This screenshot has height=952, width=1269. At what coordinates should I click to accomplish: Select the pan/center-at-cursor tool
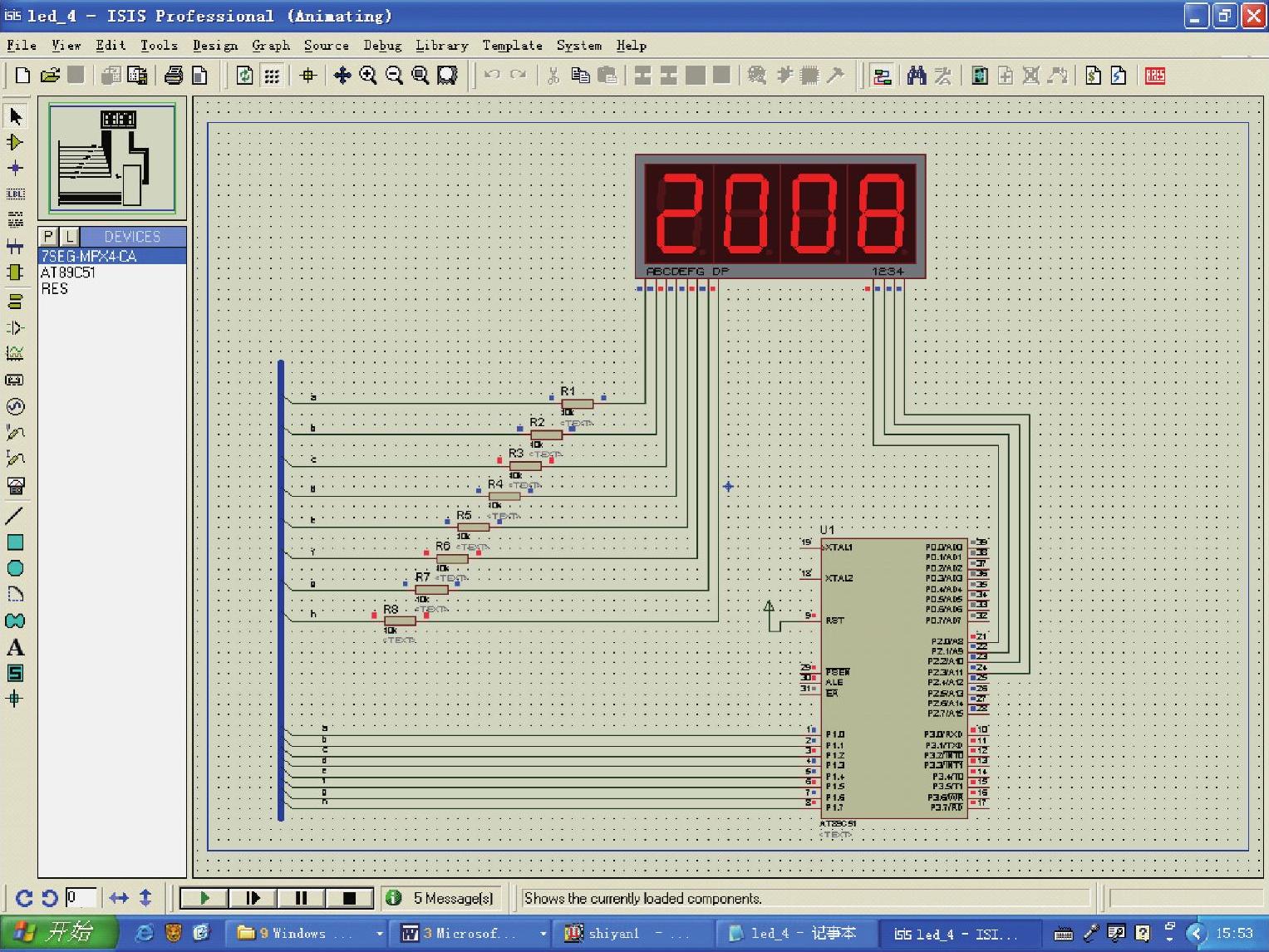(342, 76)
